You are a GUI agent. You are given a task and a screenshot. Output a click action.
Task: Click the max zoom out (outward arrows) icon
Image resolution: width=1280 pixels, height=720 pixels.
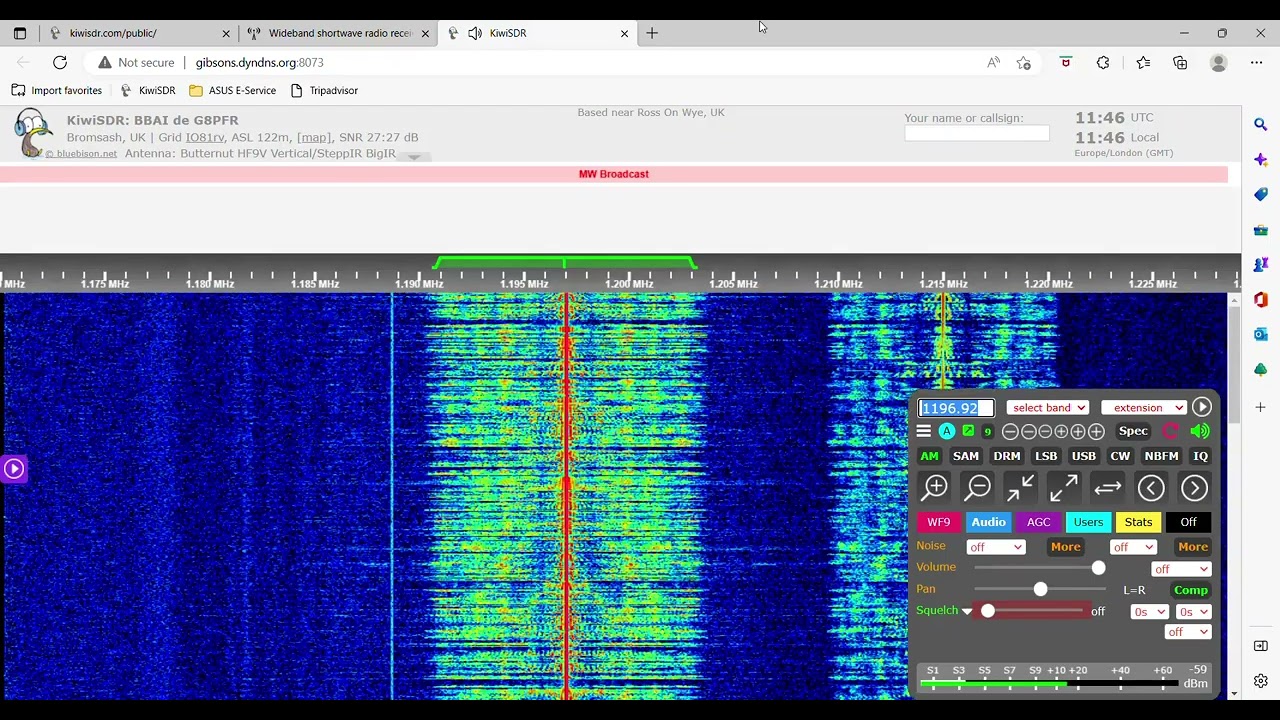click(1064, 488)
